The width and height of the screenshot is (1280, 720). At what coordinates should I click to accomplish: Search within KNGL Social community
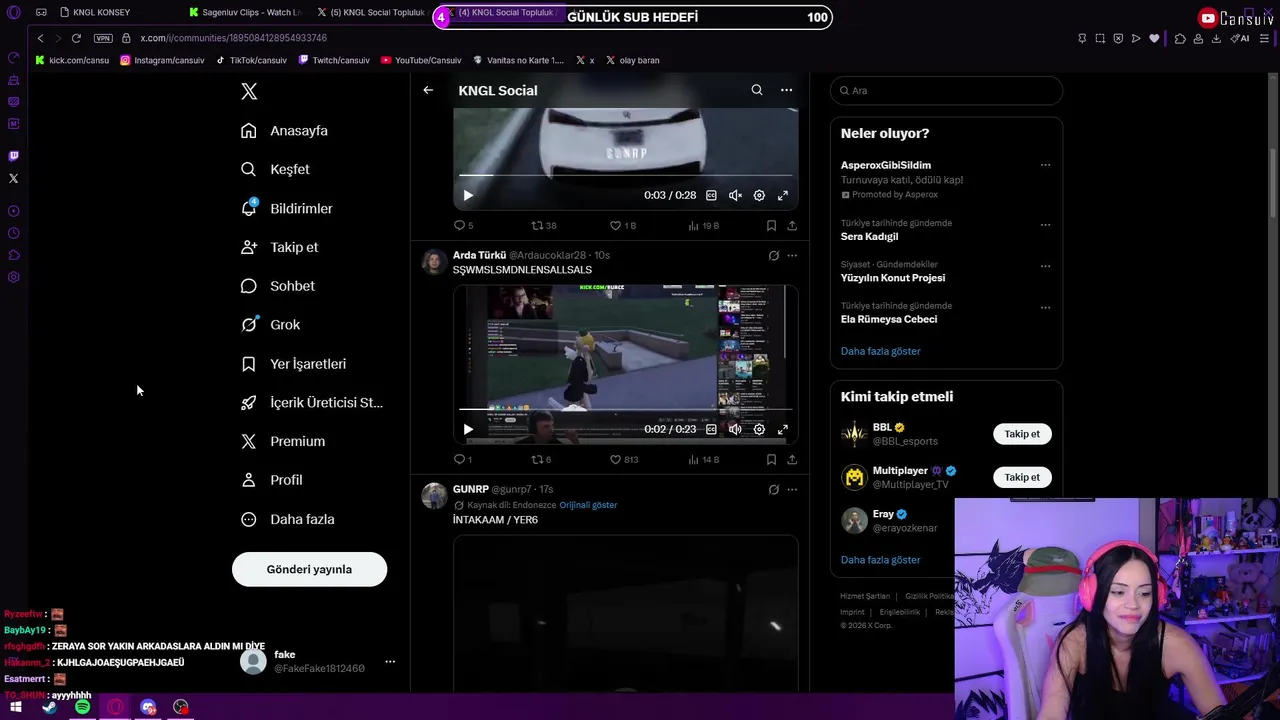click(757, 90)
